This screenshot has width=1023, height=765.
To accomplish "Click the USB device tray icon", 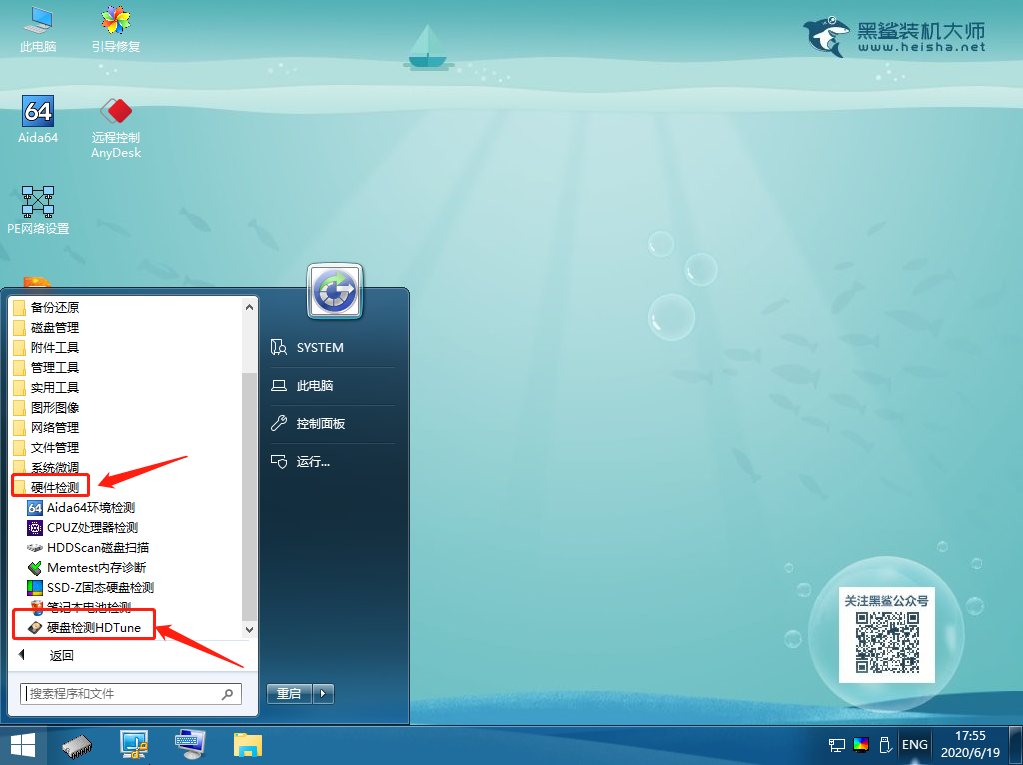I will 885,744.
